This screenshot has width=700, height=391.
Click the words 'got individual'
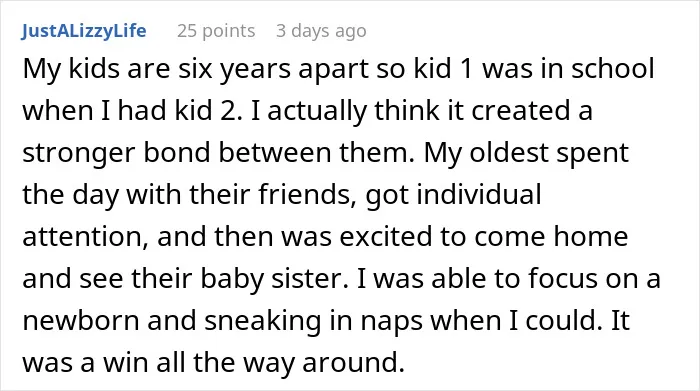(454, 195)
